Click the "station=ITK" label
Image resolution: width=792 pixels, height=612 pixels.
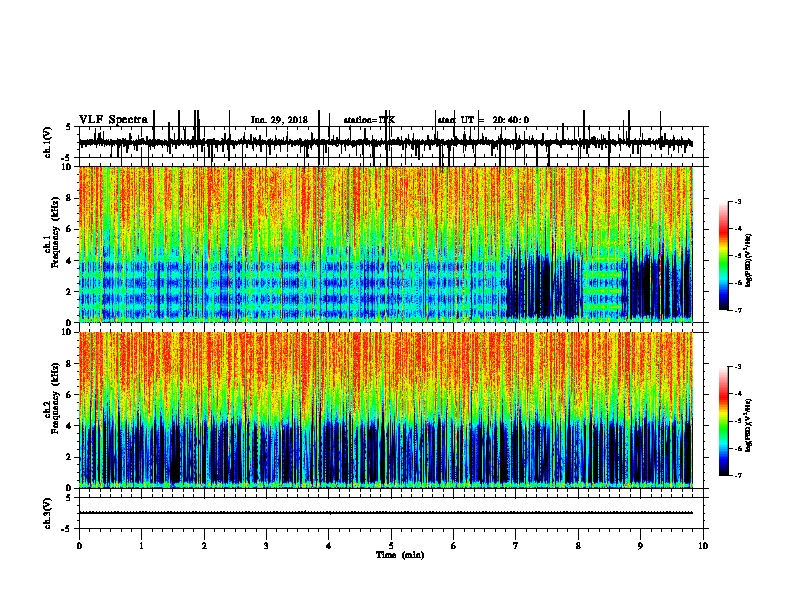(x=369, y=120)
